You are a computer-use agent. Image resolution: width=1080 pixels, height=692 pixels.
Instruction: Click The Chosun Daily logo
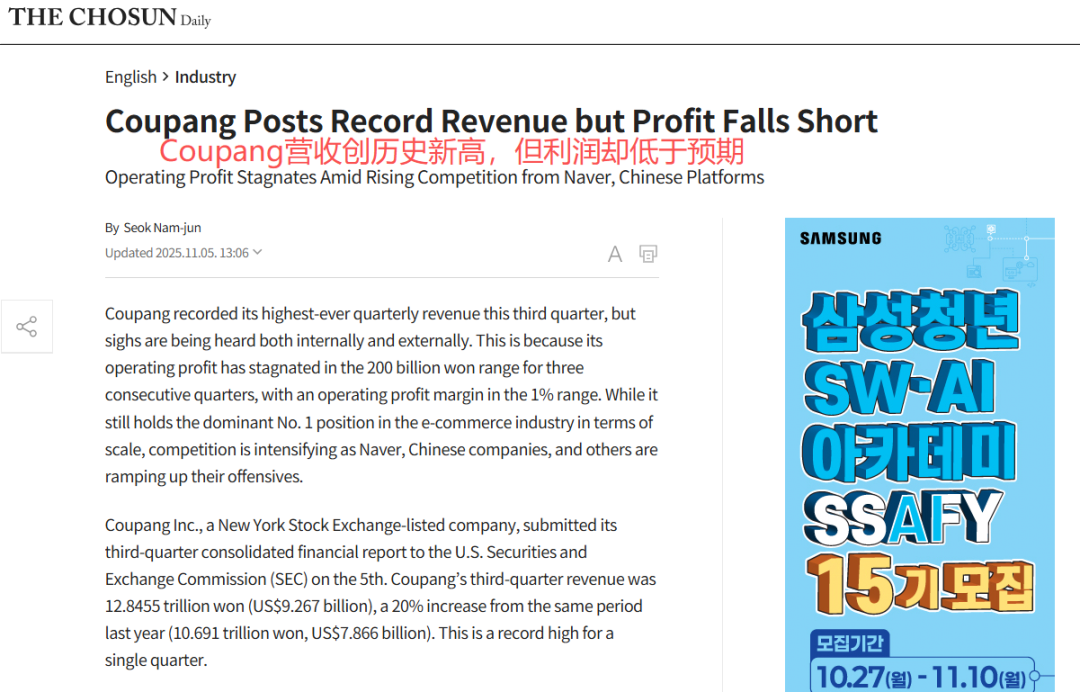coord(110,17)
